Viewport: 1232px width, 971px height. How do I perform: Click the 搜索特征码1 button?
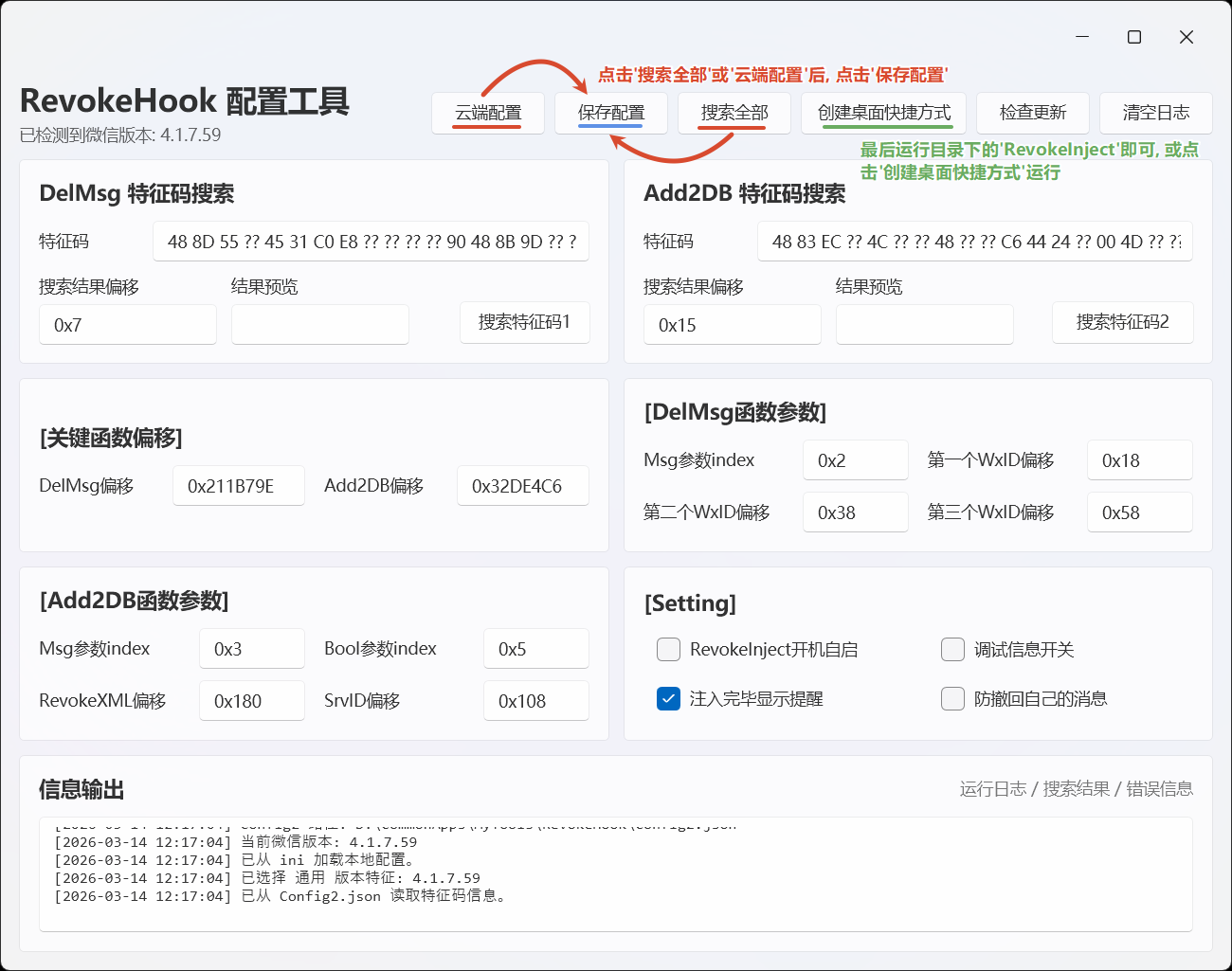[x=525, y=322]
